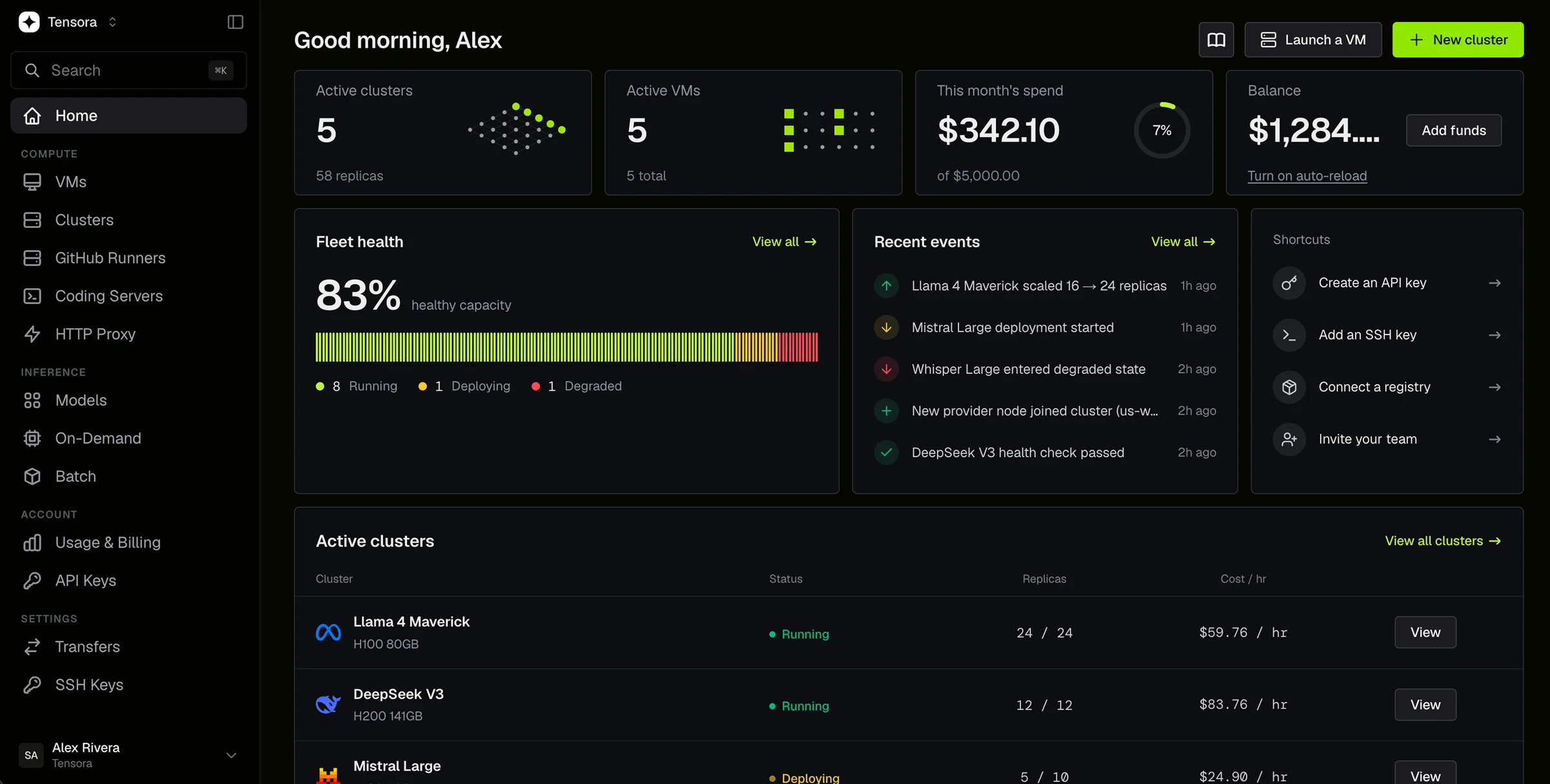Viewport: 1550px width, 784px height.
Task: Click View all in Recent events
Action: (x=1183, y=242)
